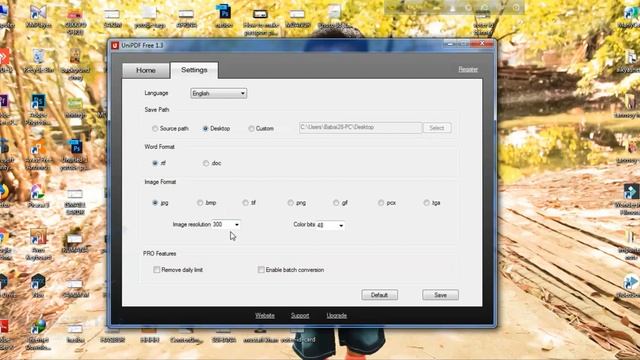Follow the Upgrade link
This screenshot has height=360, width=640.
click(337, 316)
